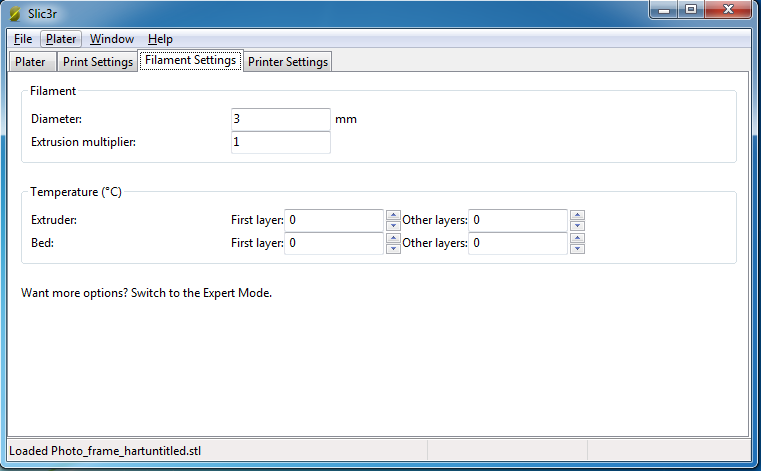Viewport: 761px width, 471px height.
Task: Decrease Extruder First layer temperature with down arrow
Action: (393, 226)
